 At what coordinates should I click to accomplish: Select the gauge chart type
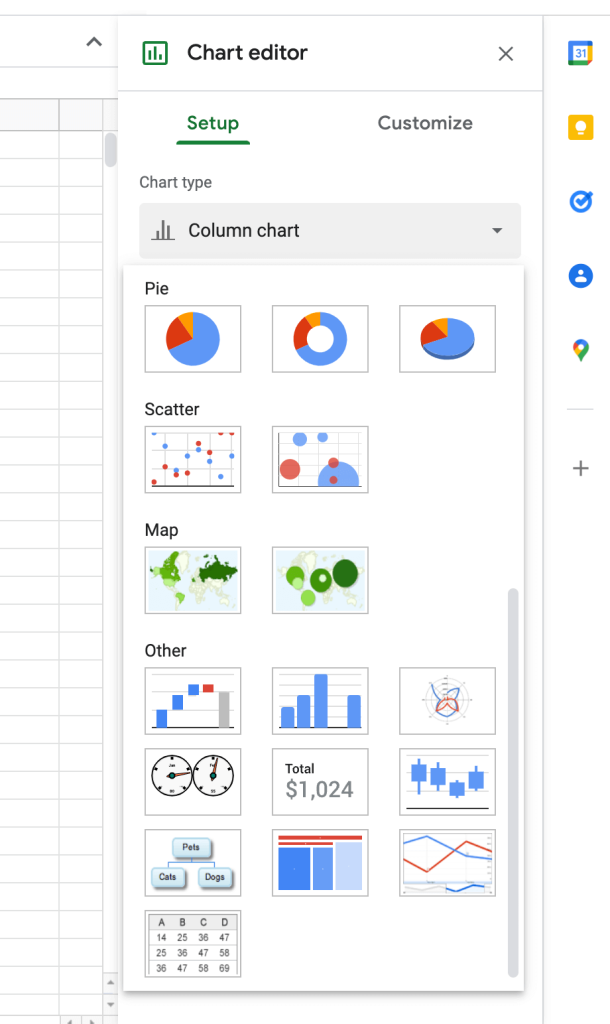[x=193, y=782]
